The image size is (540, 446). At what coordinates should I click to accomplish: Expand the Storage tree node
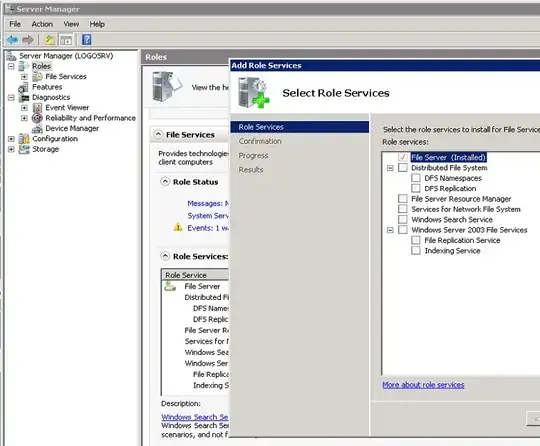[11, 149]
